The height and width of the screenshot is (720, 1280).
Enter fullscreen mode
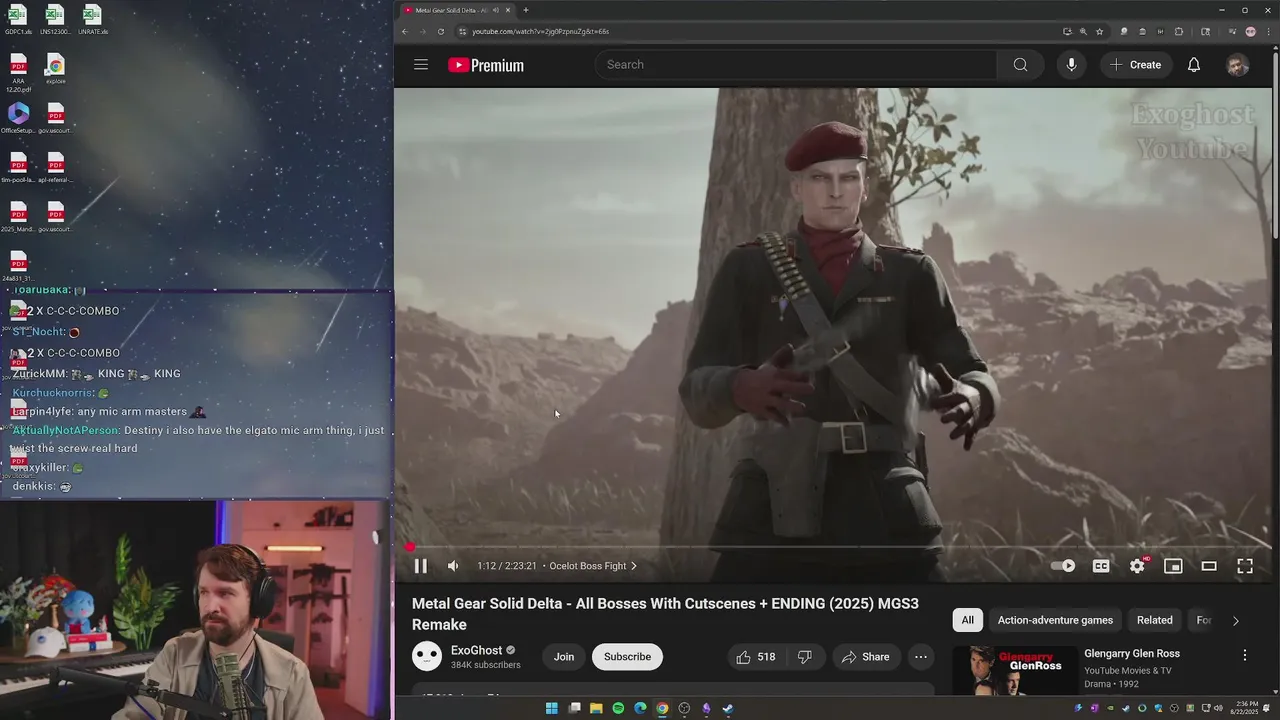[1245, 566]
